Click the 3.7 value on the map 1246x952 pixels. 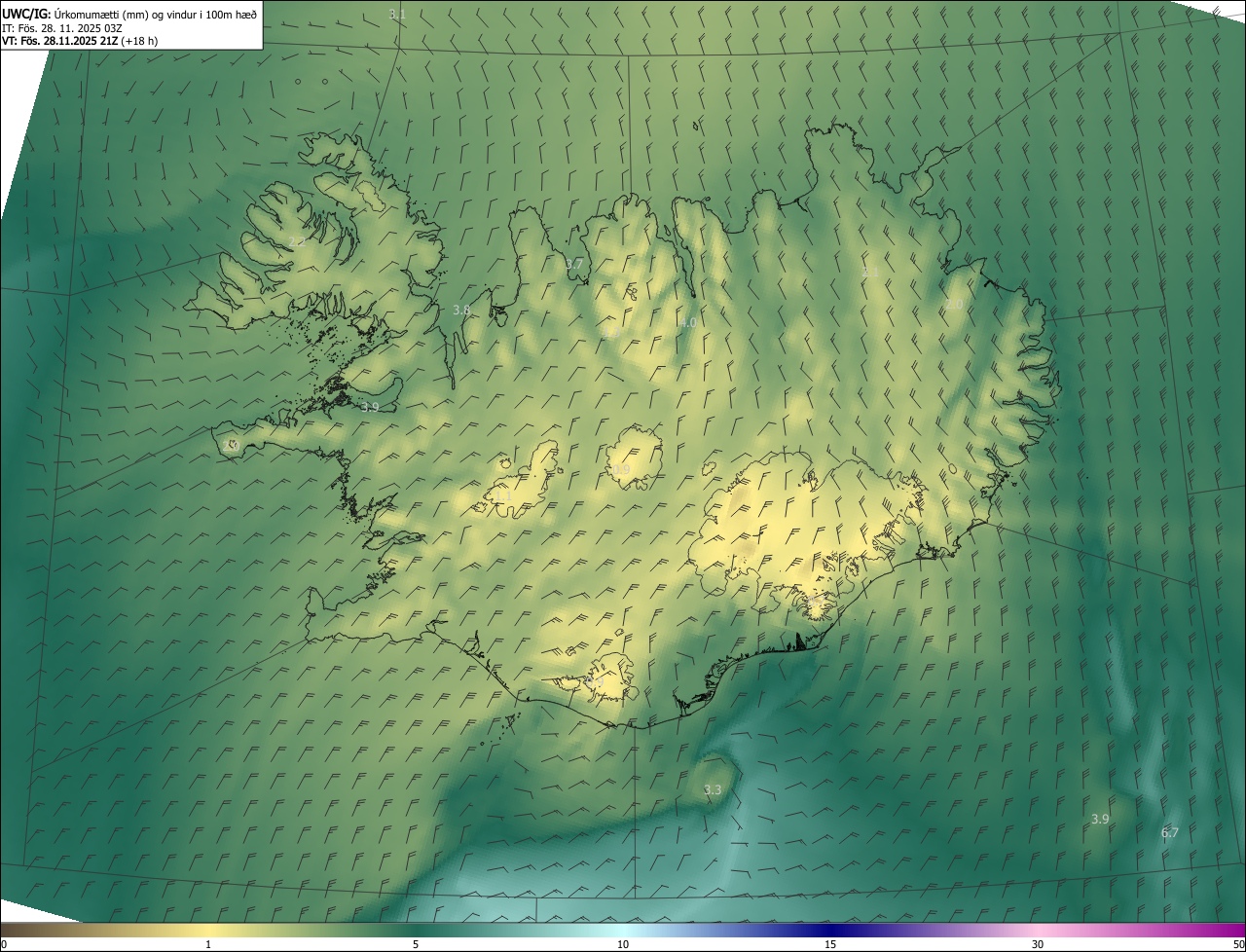574,264
